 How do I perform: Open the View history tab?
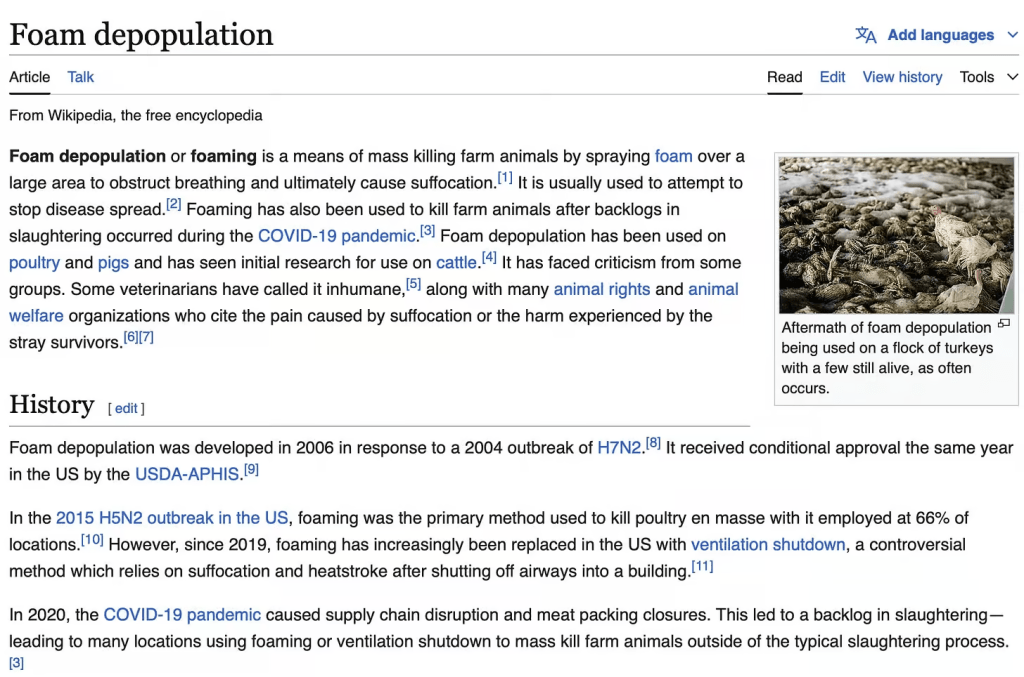click(x=902, y=77)
